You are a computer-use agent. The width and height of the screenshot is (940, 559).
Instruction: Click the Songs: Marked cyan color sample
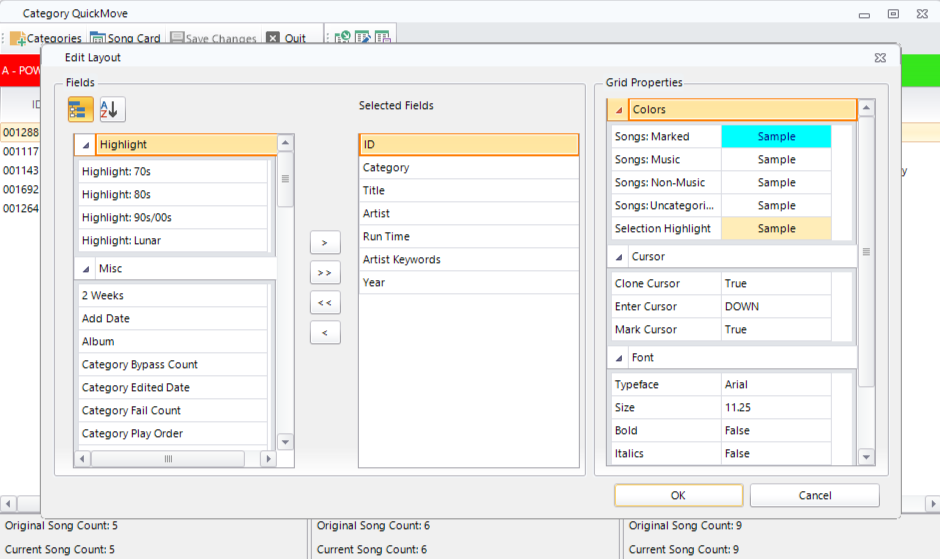776,137
